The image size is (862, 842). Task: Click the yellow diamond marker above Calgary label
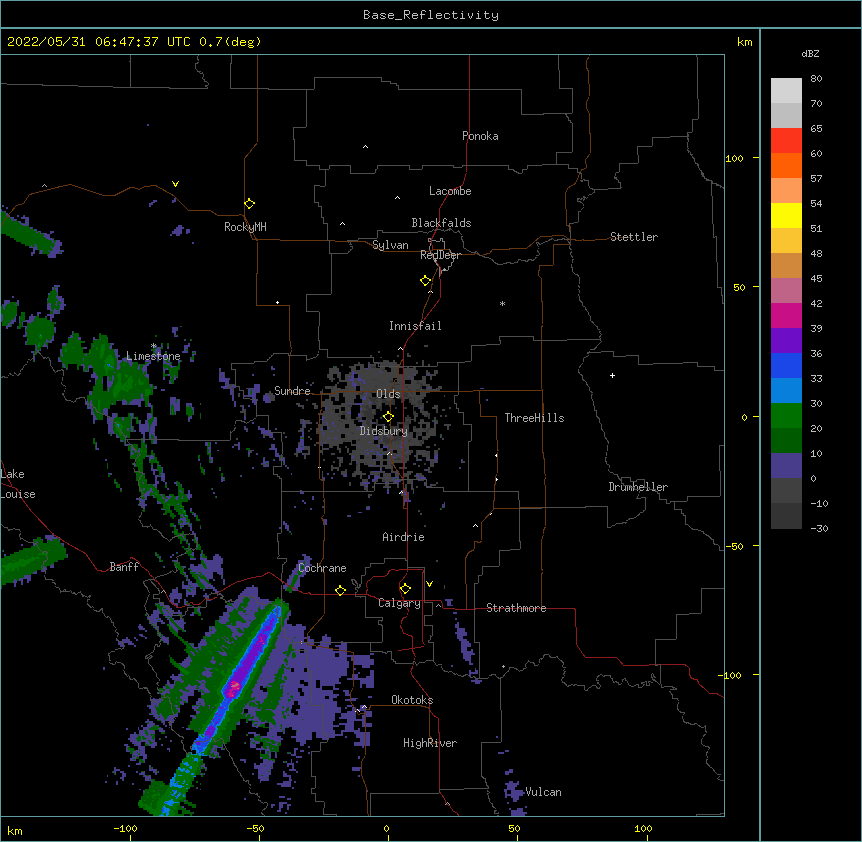(x=405, y=589)
